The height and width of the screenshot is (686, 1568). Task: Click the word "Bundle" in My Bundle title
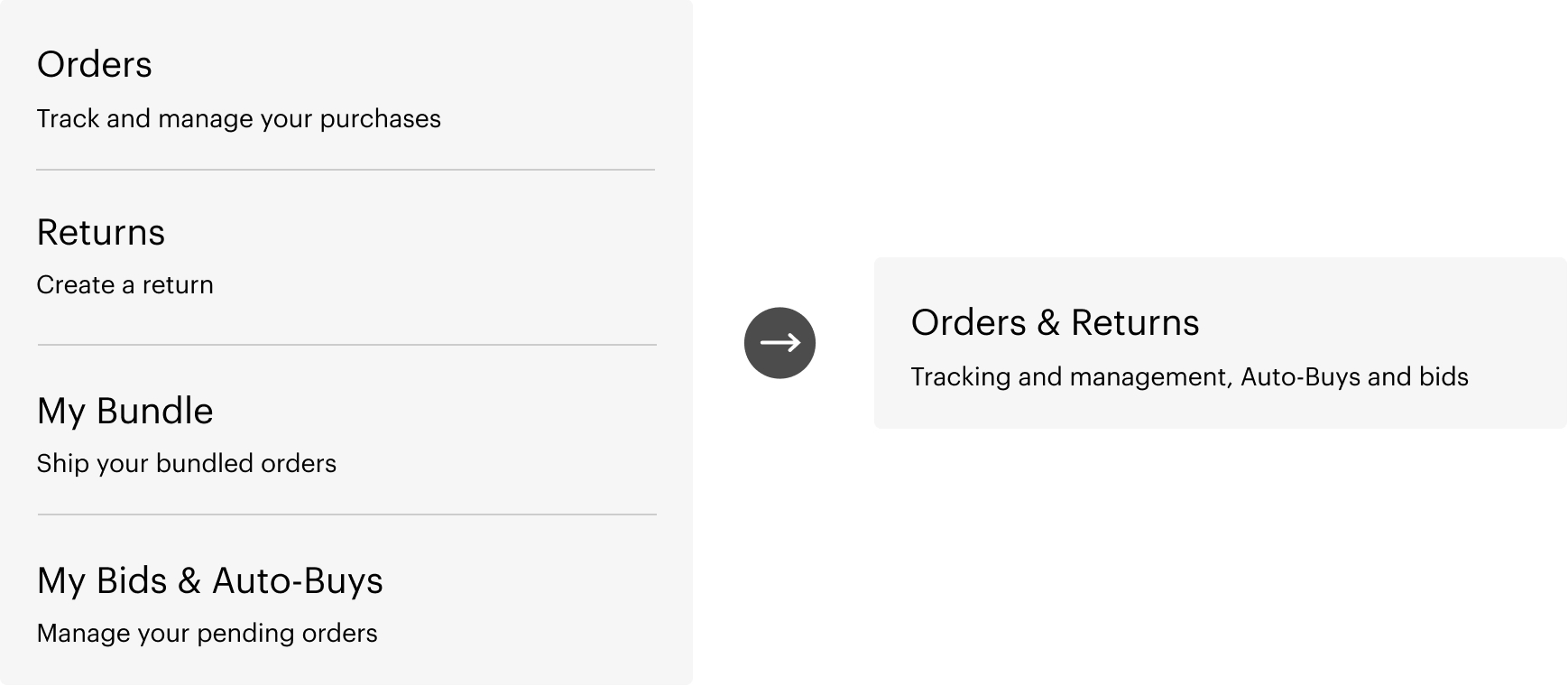pyautogui.click(x=155, y=412)
